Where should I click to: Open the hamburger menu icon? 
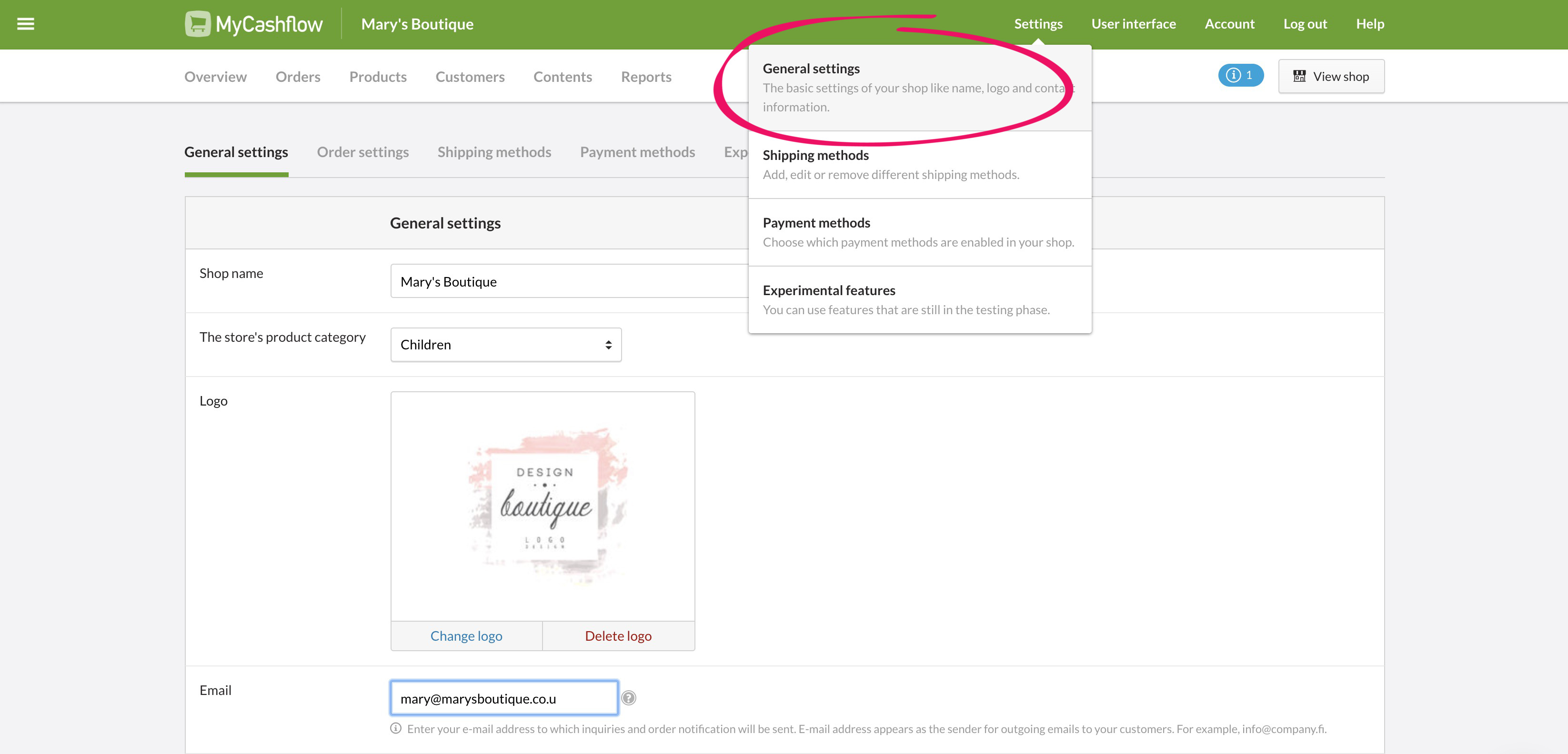26,24
